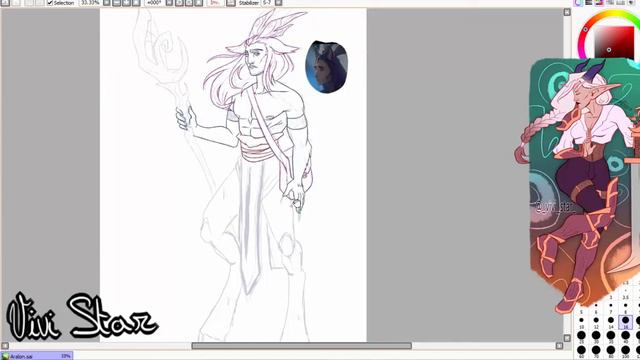Open dropdown beside the rotation angle field
The height and width of the screenshot is (360, 640).
pyautogui.click(x=169, y=2)
